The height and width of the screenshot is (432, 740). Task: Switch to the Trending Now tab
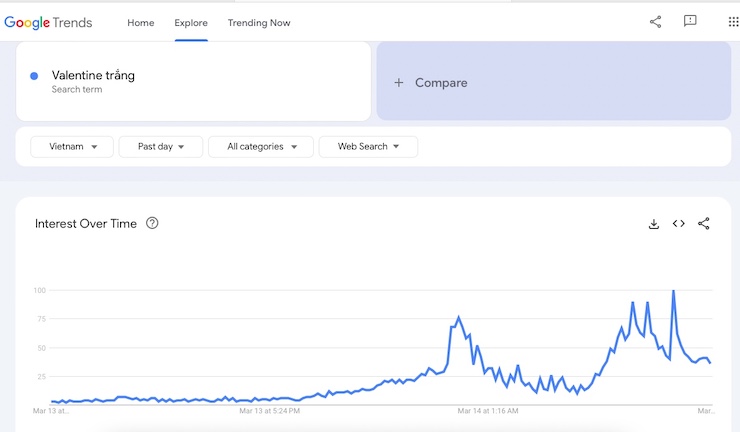[259, 23]
